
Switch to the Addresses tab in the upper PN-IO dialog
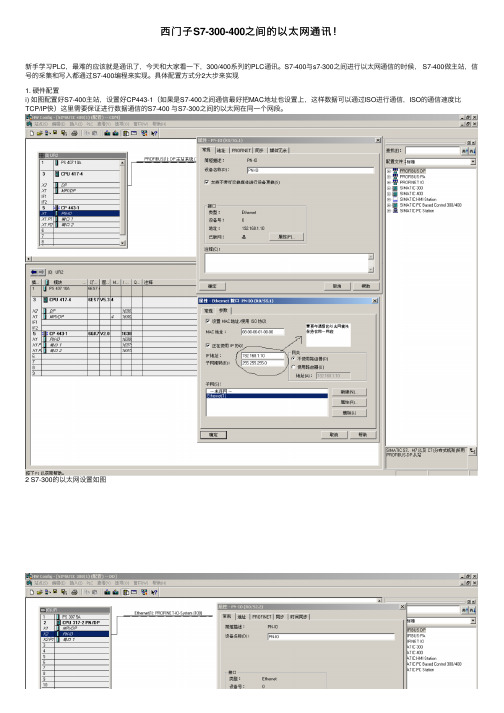point(221,150)
